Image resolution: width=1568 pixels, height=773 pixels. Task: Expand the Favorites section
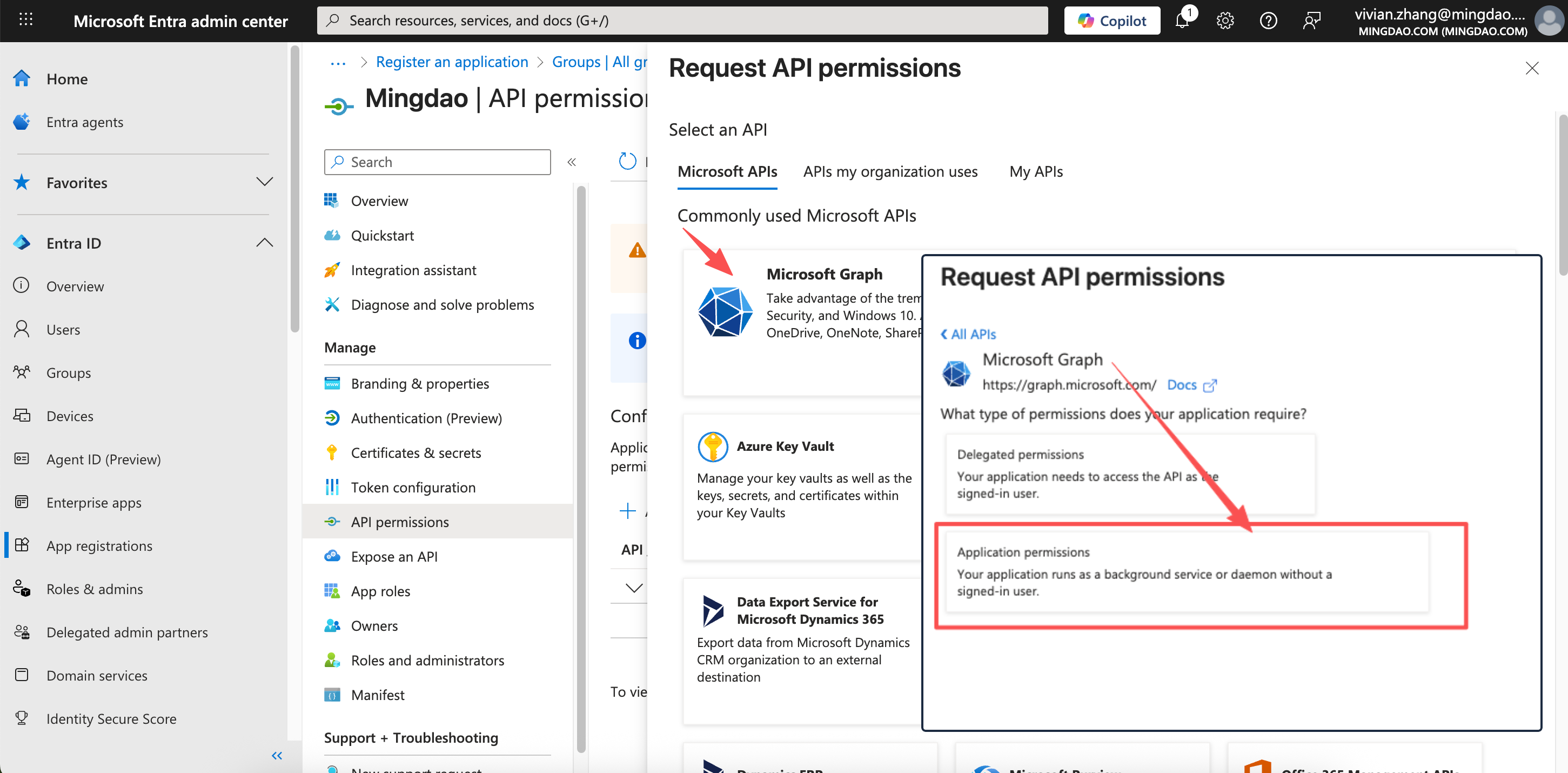pyautogui.click(x=264, y=182)
